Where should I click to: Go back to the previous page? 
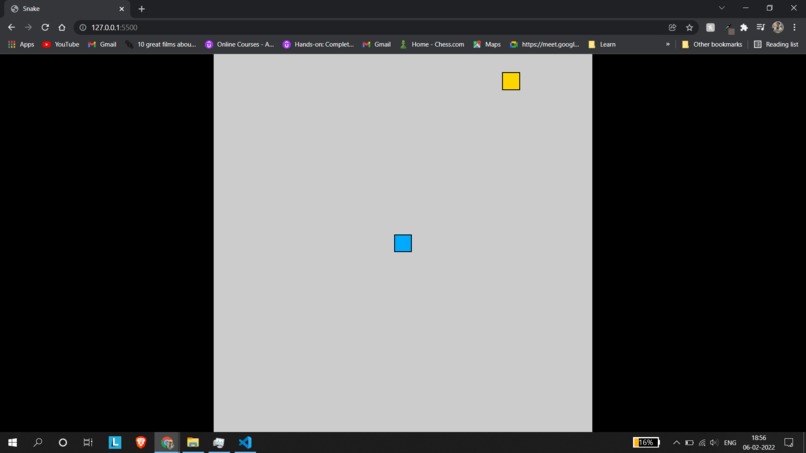point(11,27)
